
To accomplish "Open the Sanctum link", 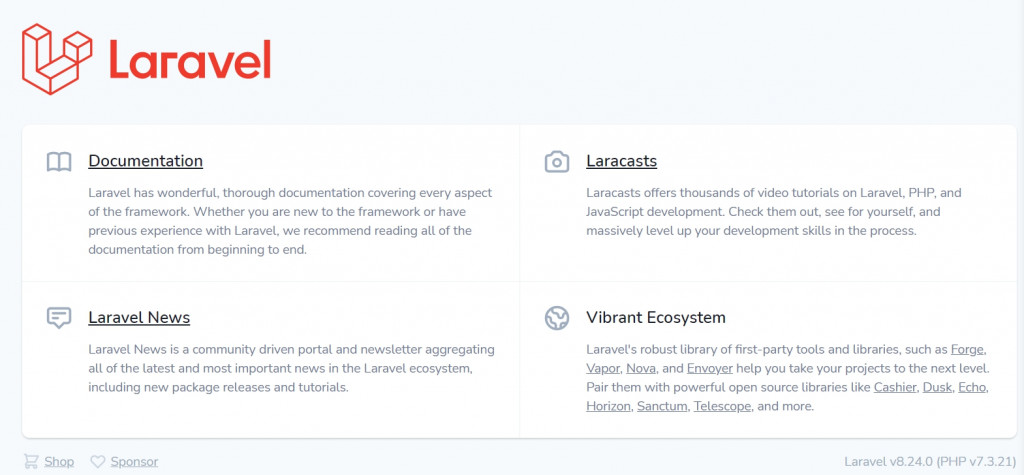I will 662,406.
